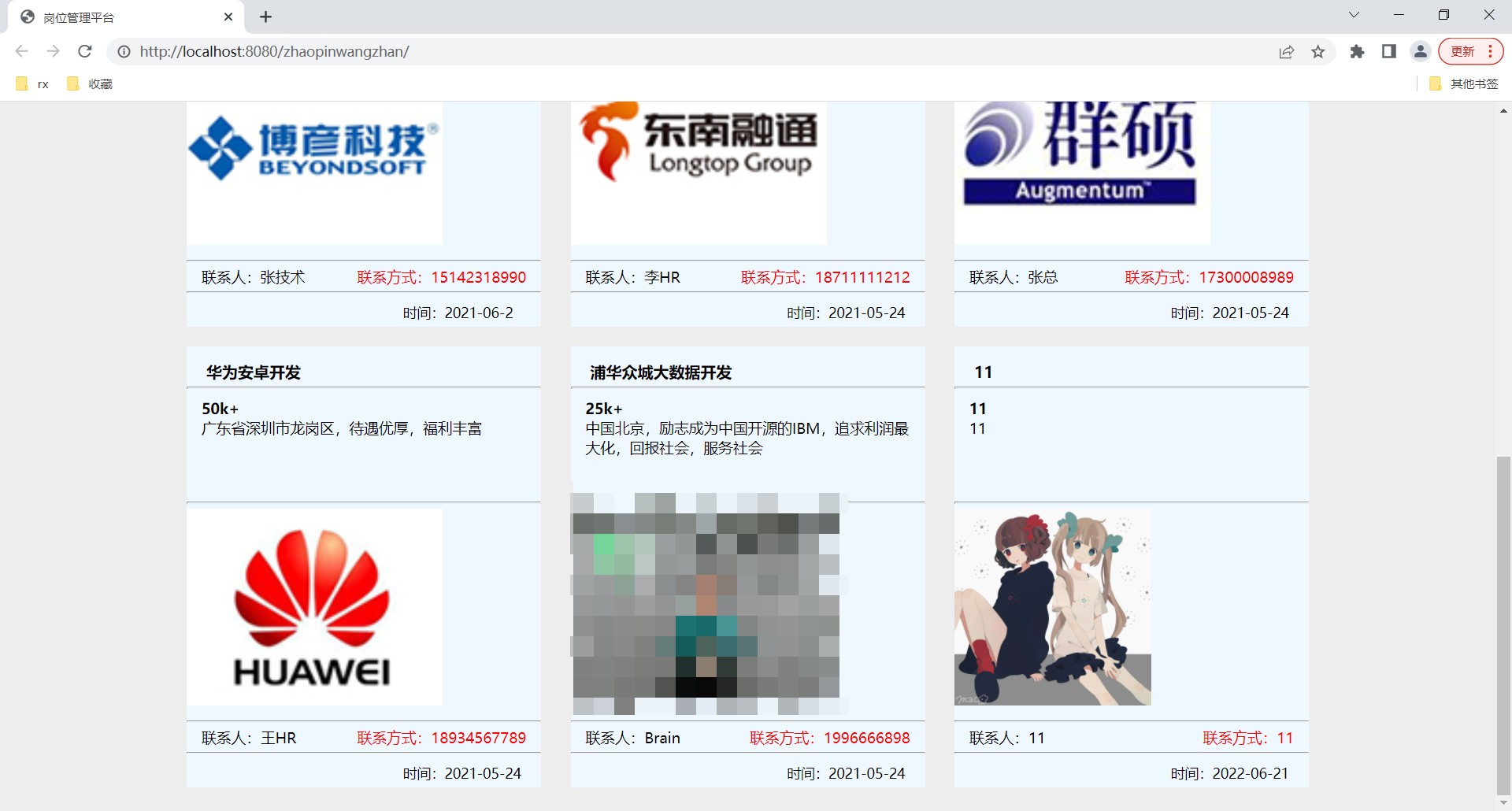Click the 更新 update button

[1470, 51]
